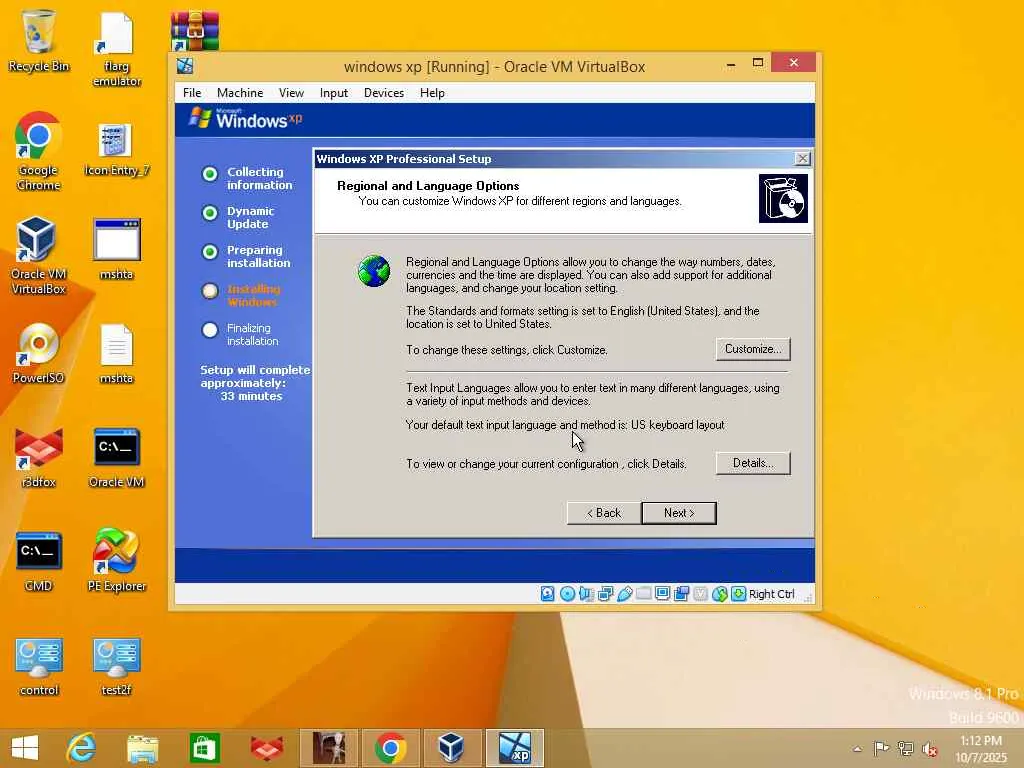Open the Windows Start button
1024x768 pixels.
coord(25,748)
